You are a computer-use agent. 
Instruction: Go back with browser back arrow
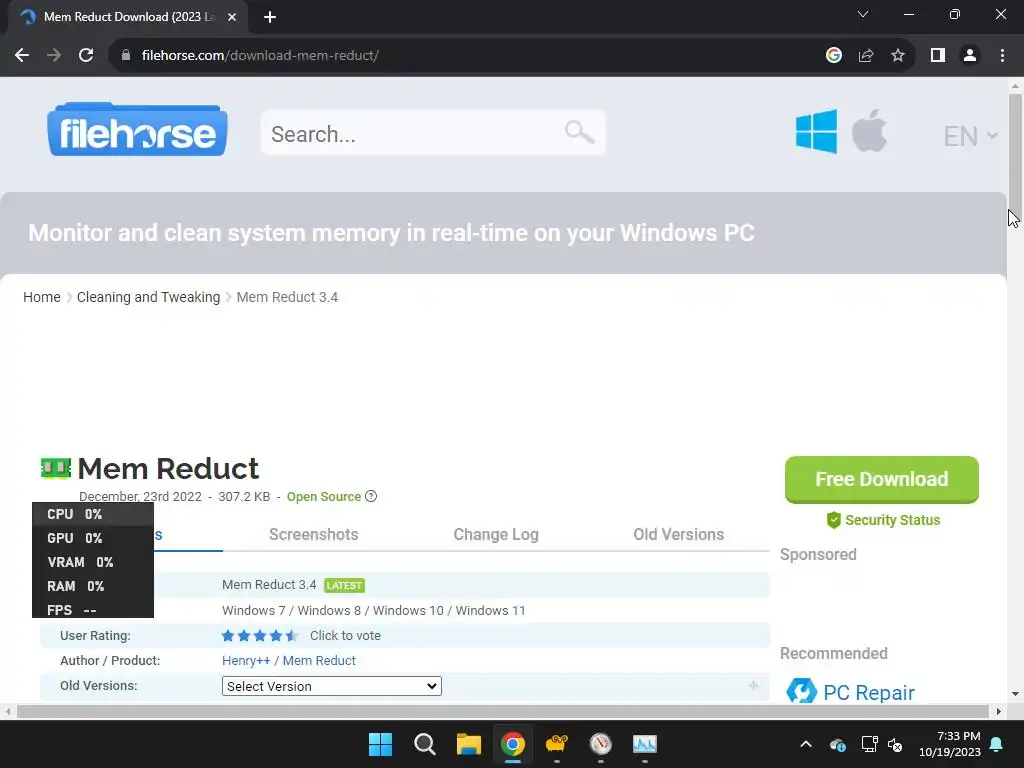point(22,55)
